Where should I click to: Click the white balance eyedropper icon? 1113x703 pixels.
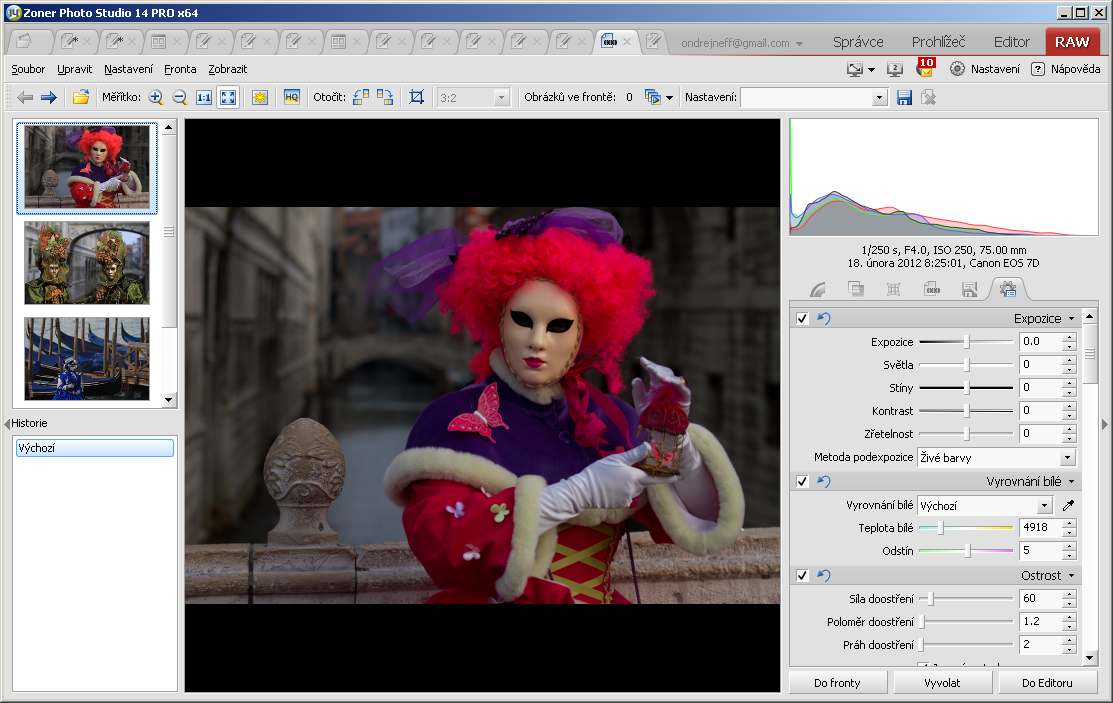(1068, 506)
